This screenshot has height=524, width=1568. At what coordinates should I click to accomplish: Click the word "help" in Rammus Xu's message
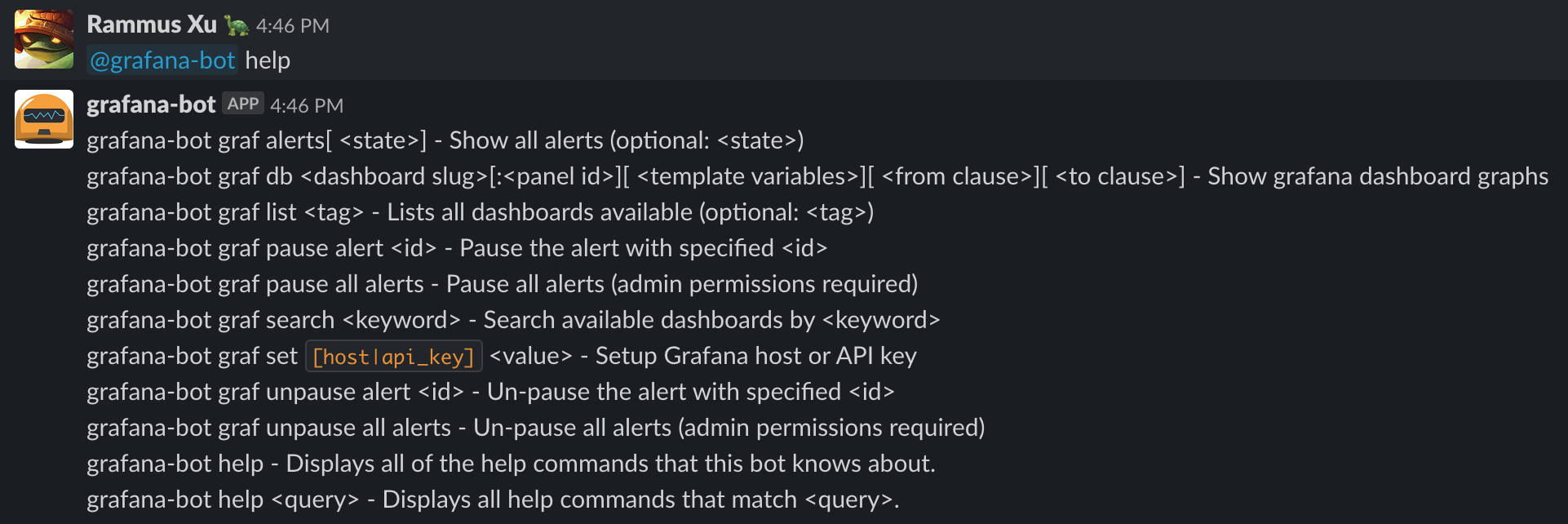click(268, 60)
